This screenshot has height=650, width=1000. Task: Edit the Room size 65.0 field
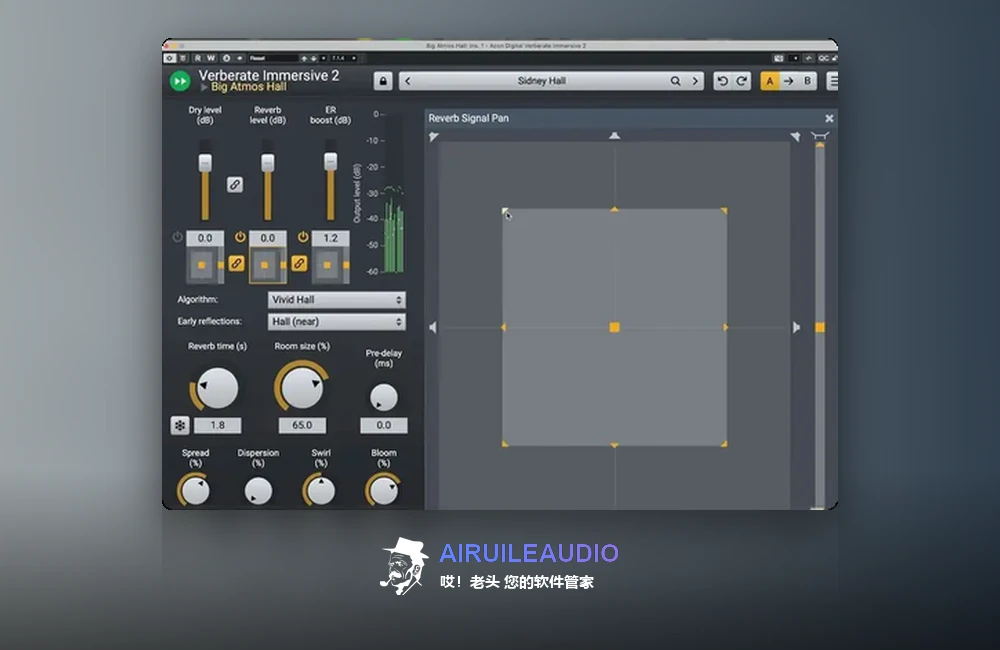point(302,425)
